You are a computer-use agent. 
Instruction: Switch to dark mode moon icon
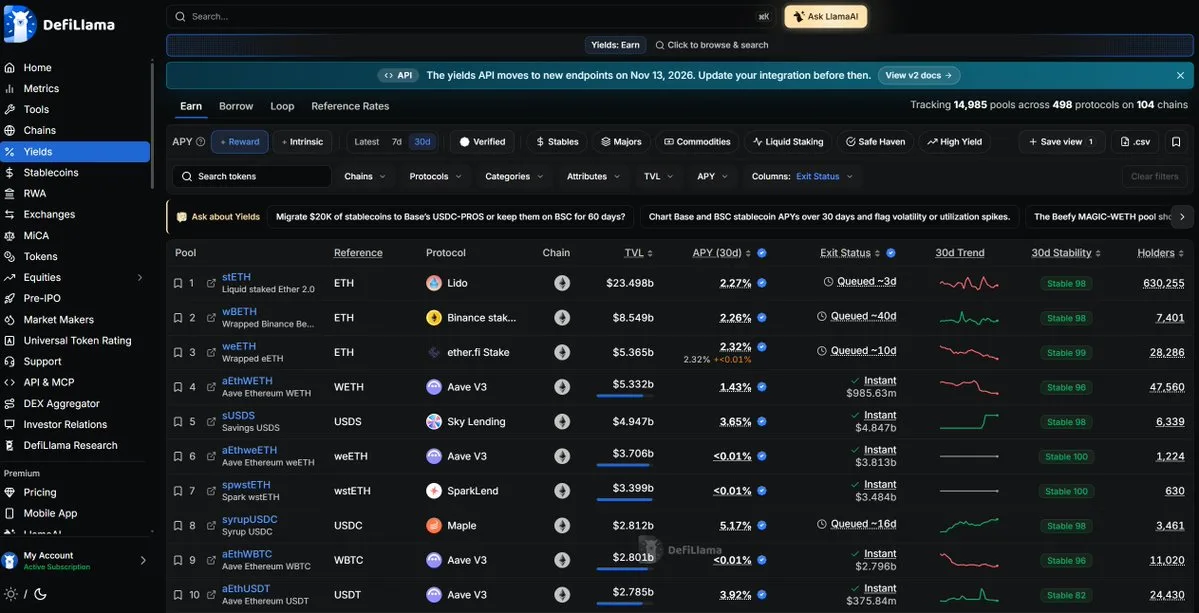point(41,594)
